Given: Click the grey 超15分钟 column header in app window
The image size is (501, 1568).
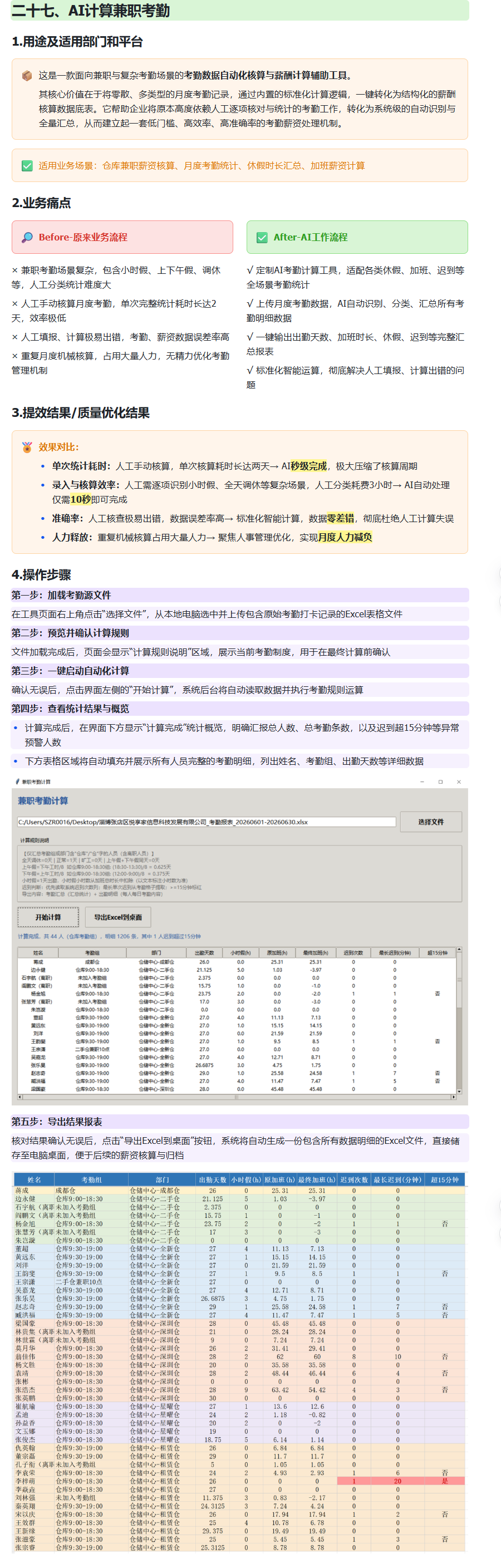Looking at the screenshot, I should click(437, 952).
